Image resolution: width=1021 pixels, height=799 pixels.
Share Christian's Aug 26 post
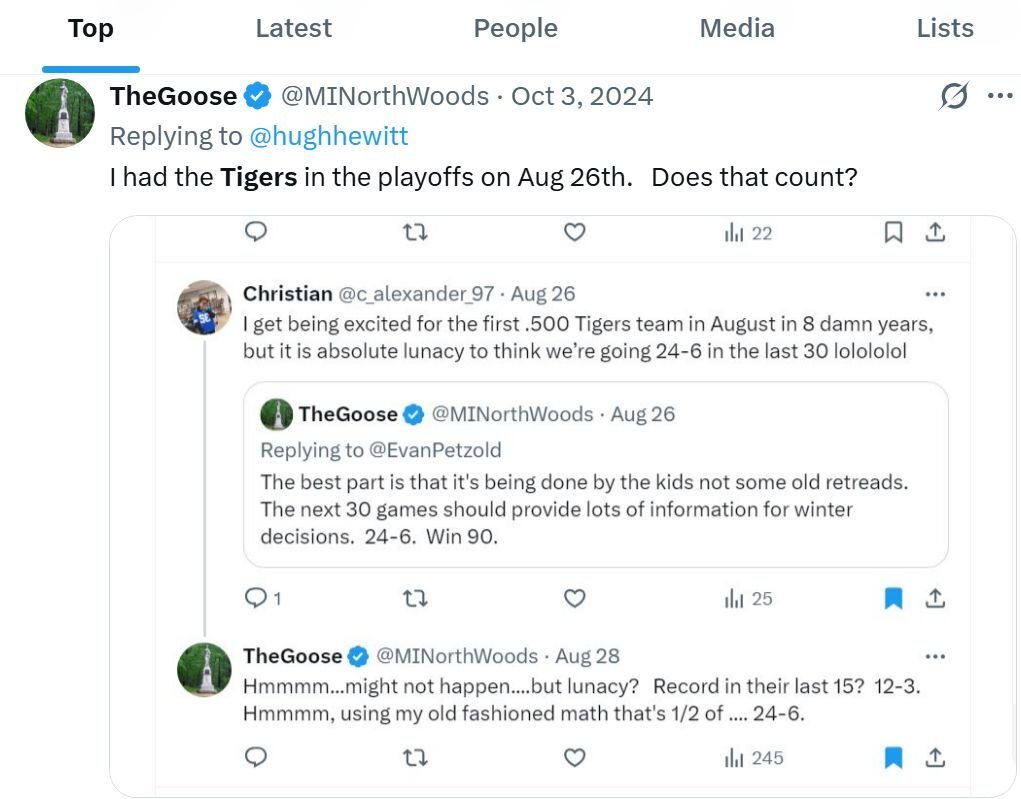point(935,598)
